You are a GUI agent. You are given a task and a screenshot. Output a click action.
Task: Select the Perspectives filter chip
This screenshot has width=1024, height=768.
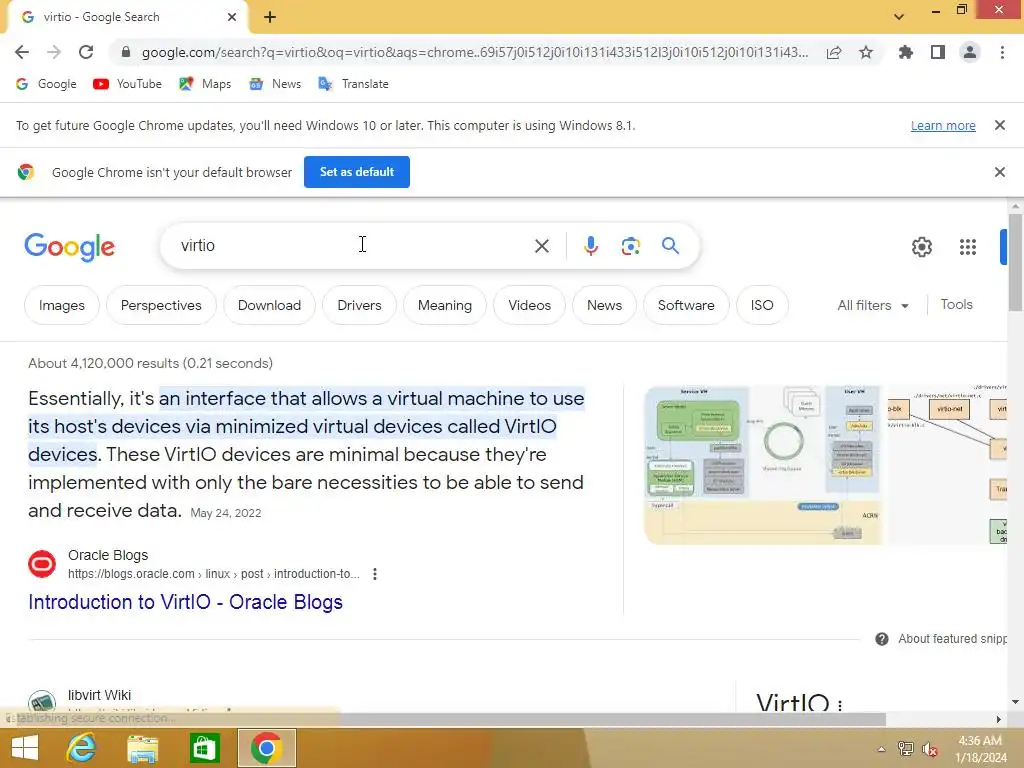tap(161, 305)
